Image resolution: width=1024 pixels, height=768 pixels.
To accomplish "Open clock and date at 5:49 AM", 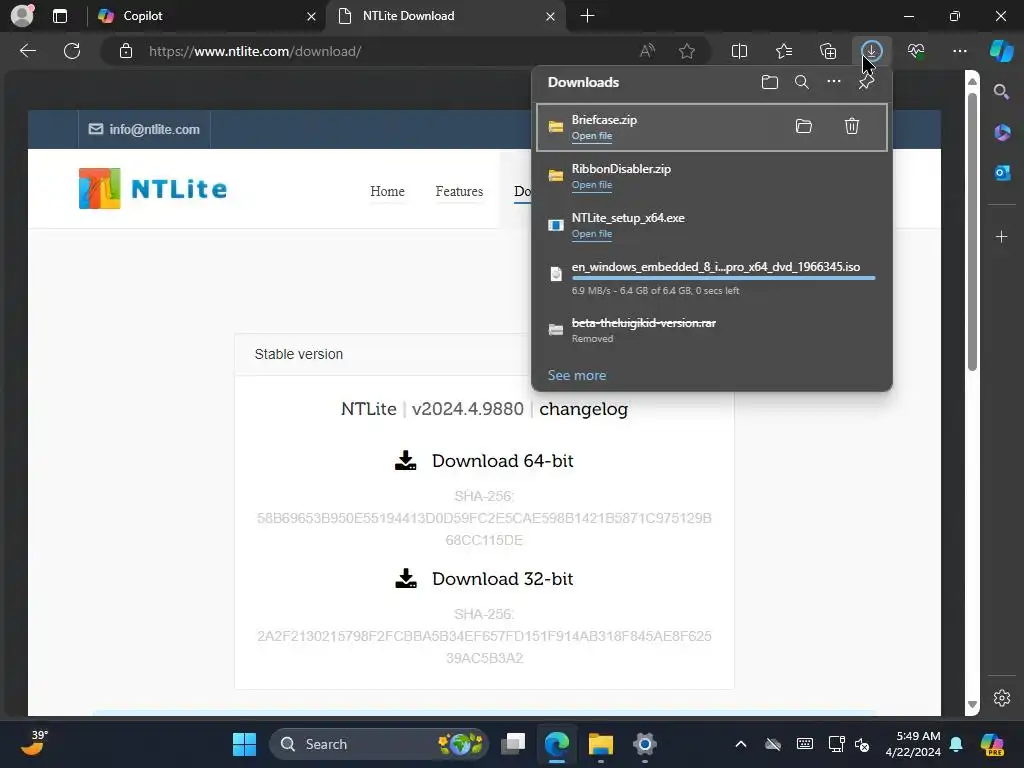I will pyautogui.click(x=913, y=744).
